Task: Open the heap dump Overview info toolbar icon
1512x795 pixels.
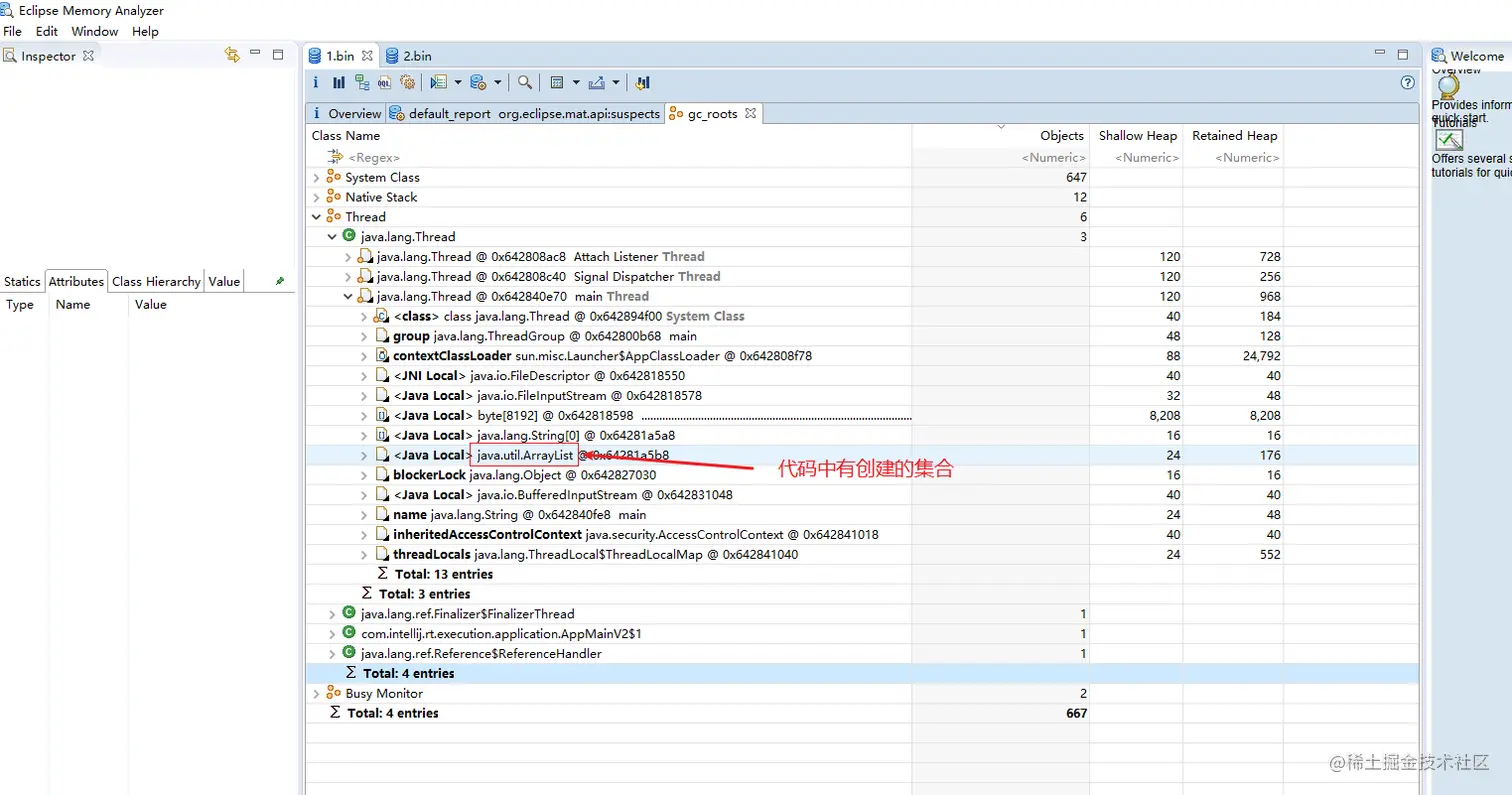Action: 316,83
